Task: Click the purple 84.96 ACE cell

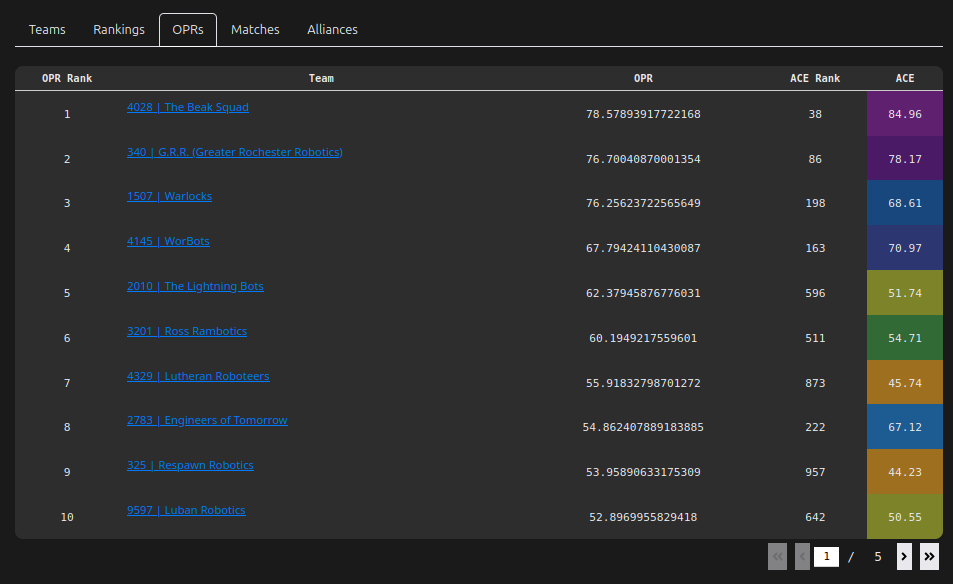Action: (x=904, y=114)
